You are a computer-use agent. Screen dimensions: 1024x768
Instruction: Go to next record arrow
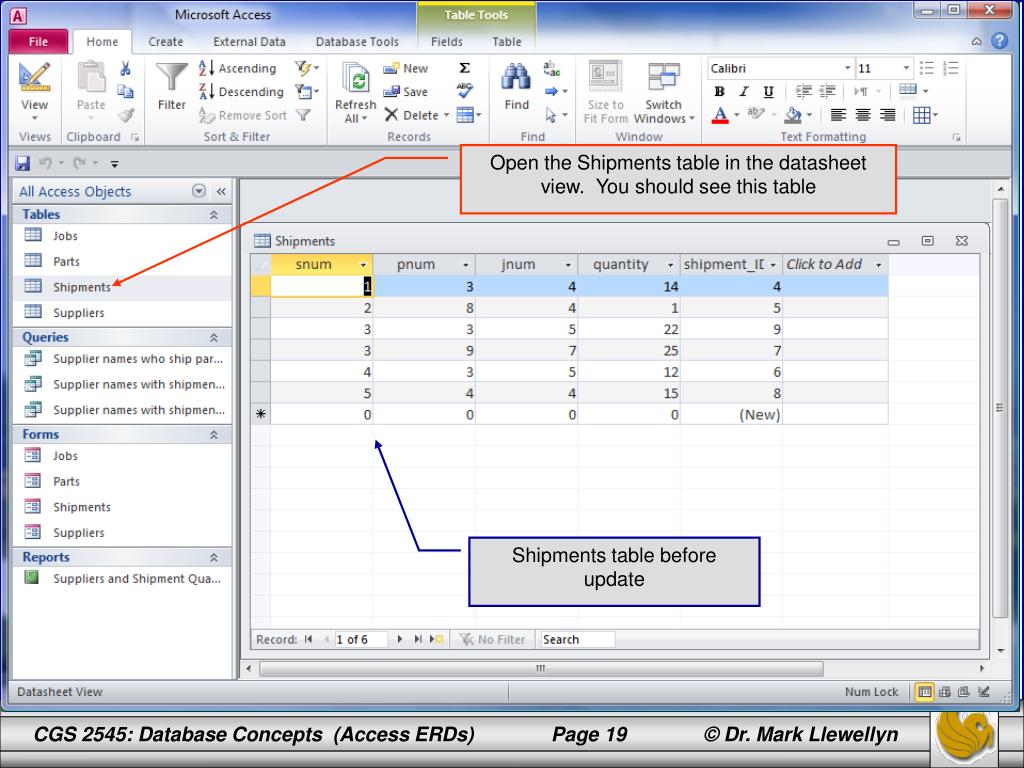[x=400, y=639]
